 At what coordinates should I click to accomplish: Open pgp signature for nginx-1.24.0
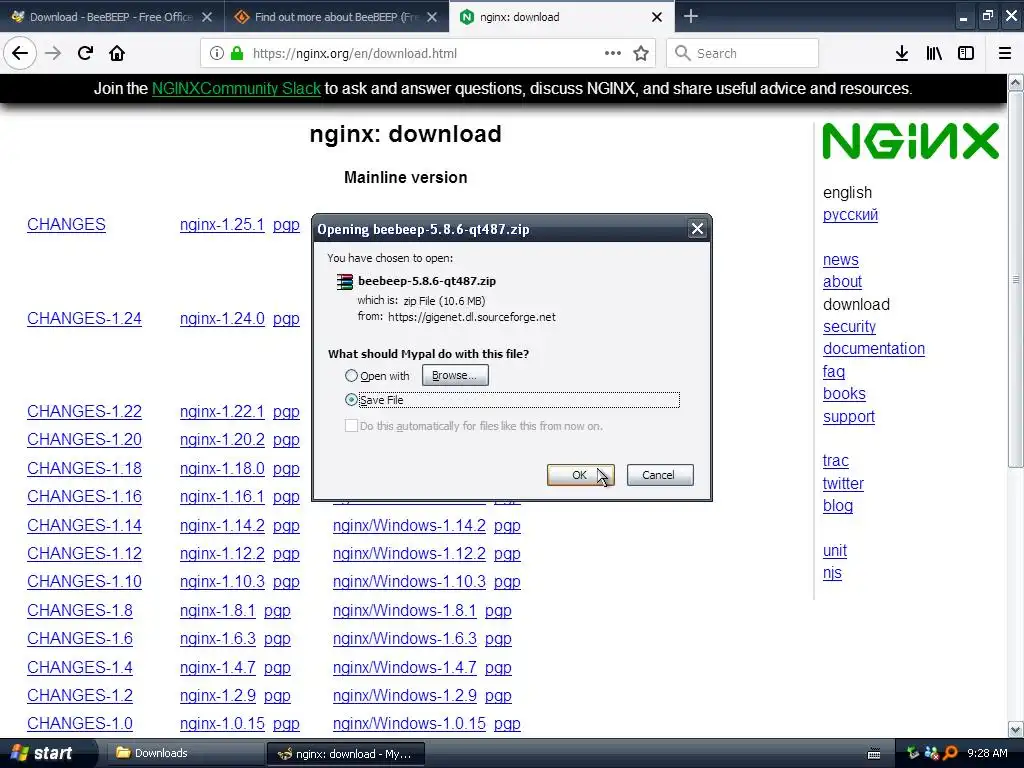coord(286,318)
